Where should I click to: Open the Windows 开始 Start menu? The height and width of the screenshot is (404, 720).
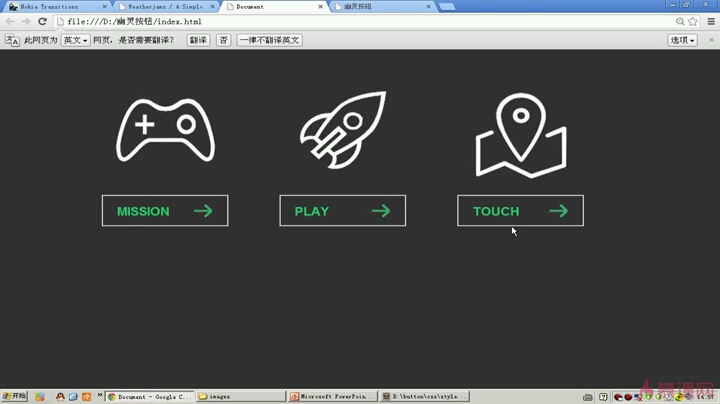pos(14,396)
